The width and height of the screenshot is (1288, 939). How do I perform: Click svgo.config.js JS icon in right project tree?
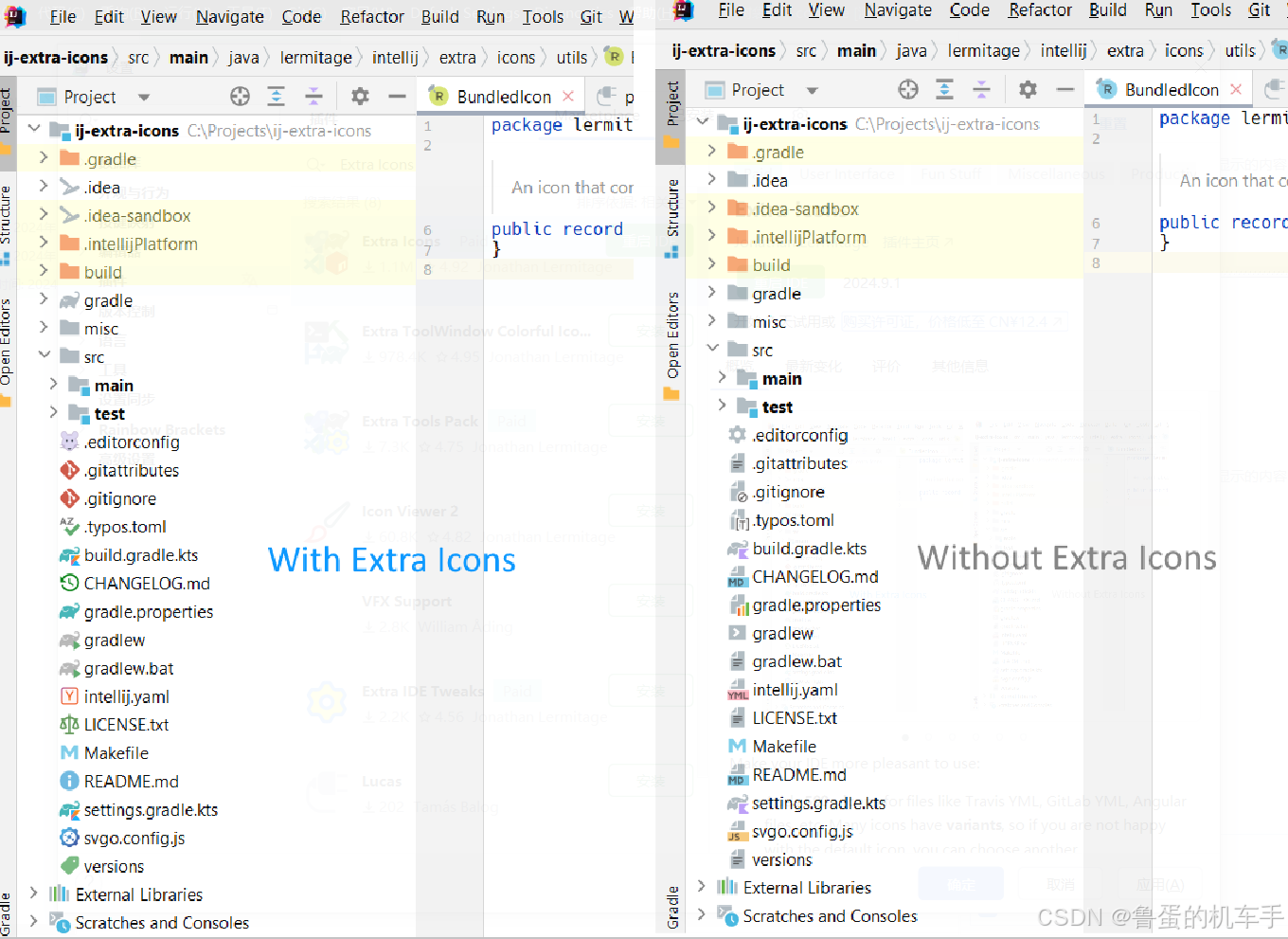738,831
